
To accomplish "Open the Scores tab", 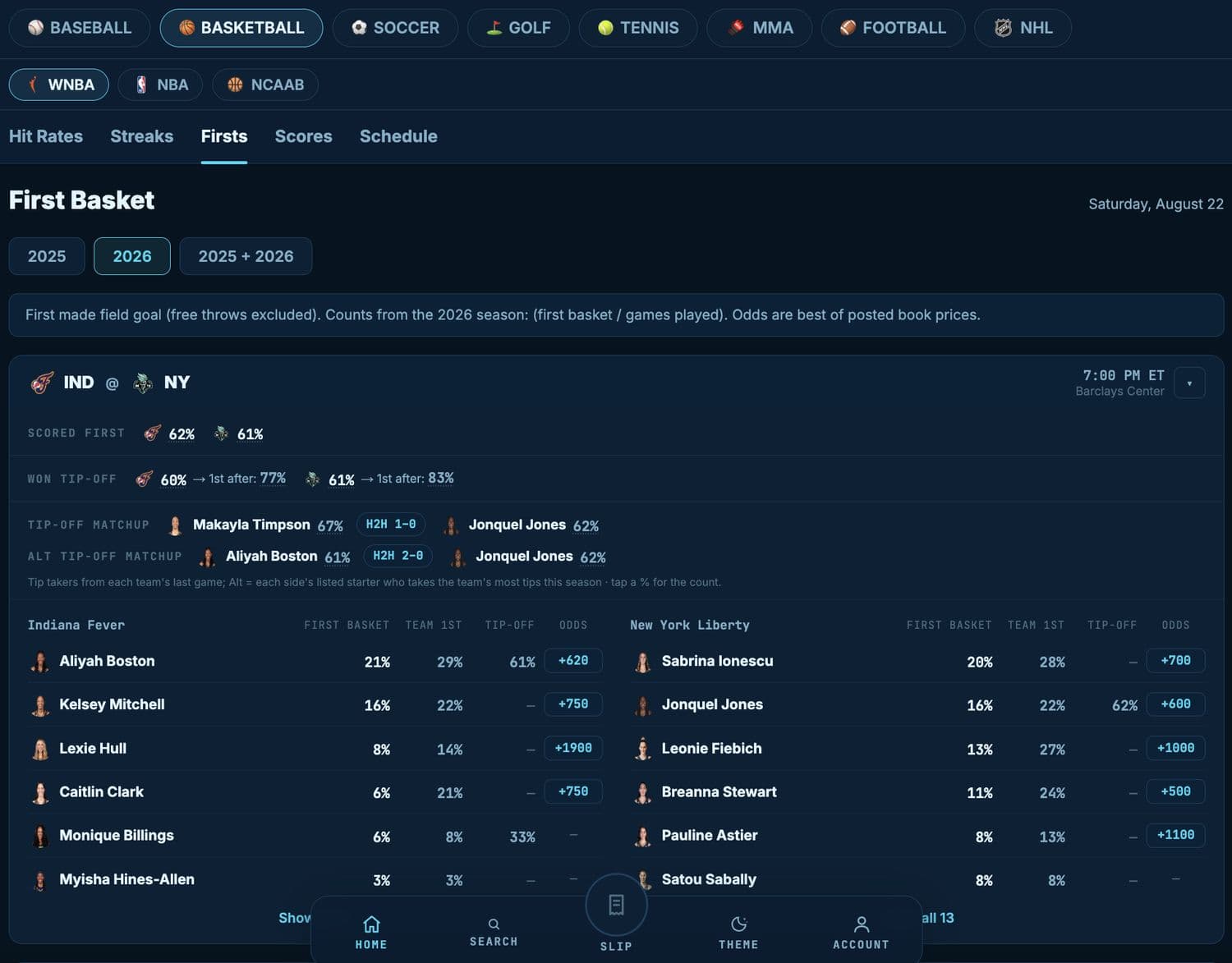I will click(304, 136).
